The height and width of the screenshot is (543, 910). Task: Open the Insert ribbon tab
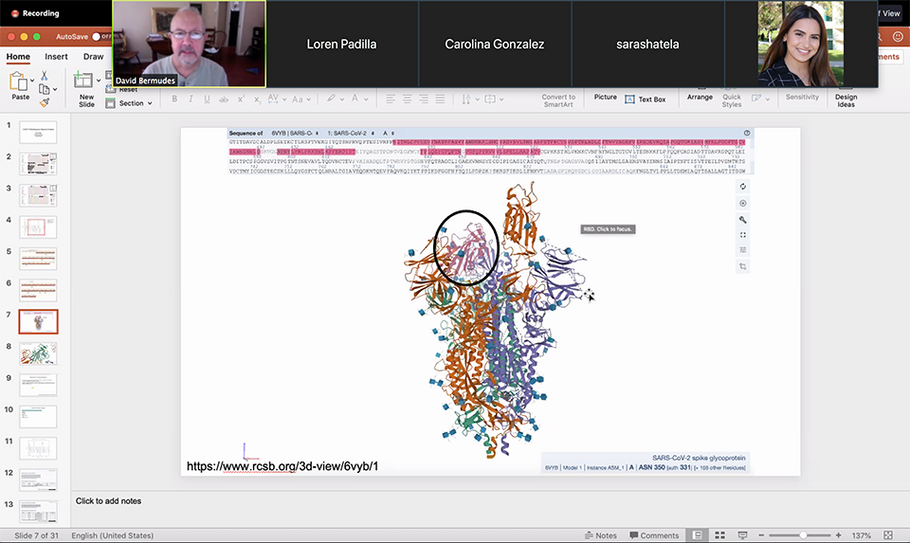56,57
